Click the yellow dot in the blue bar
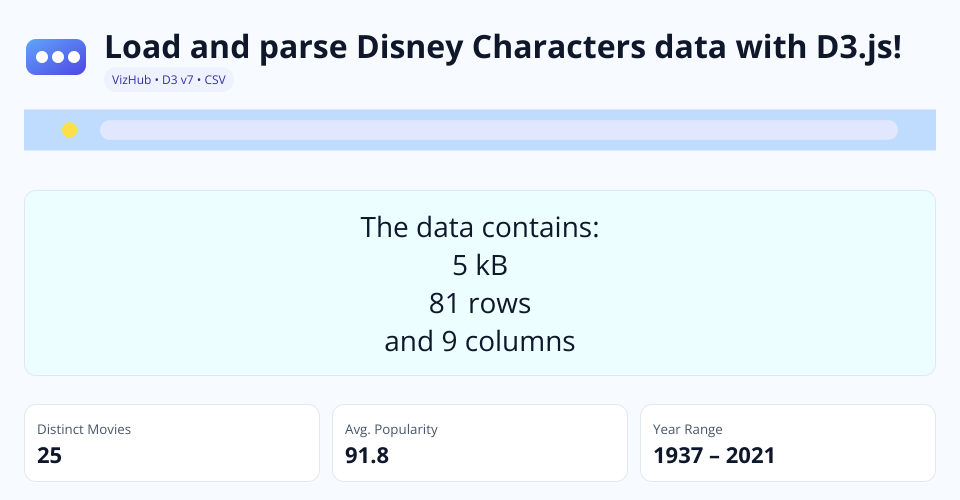The width and height of the screenshot is (960, 500). pos(69,130)
